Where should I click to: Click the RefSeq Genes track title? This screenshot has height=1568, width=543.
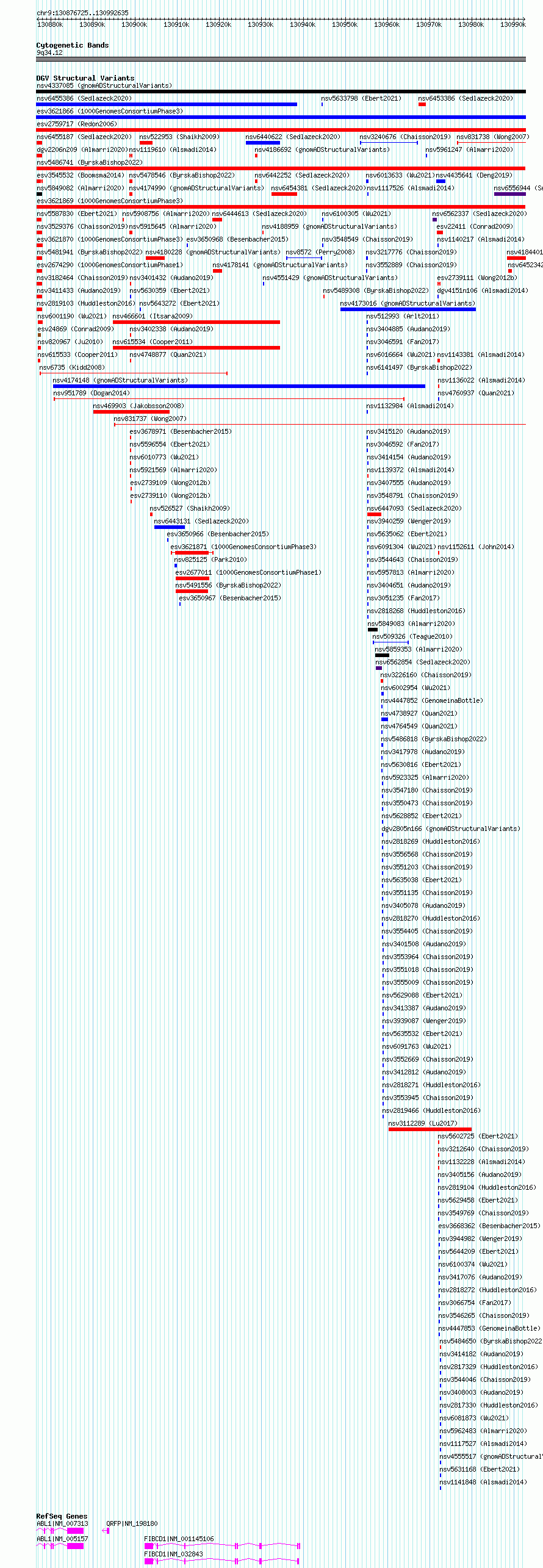(62, 1516)
